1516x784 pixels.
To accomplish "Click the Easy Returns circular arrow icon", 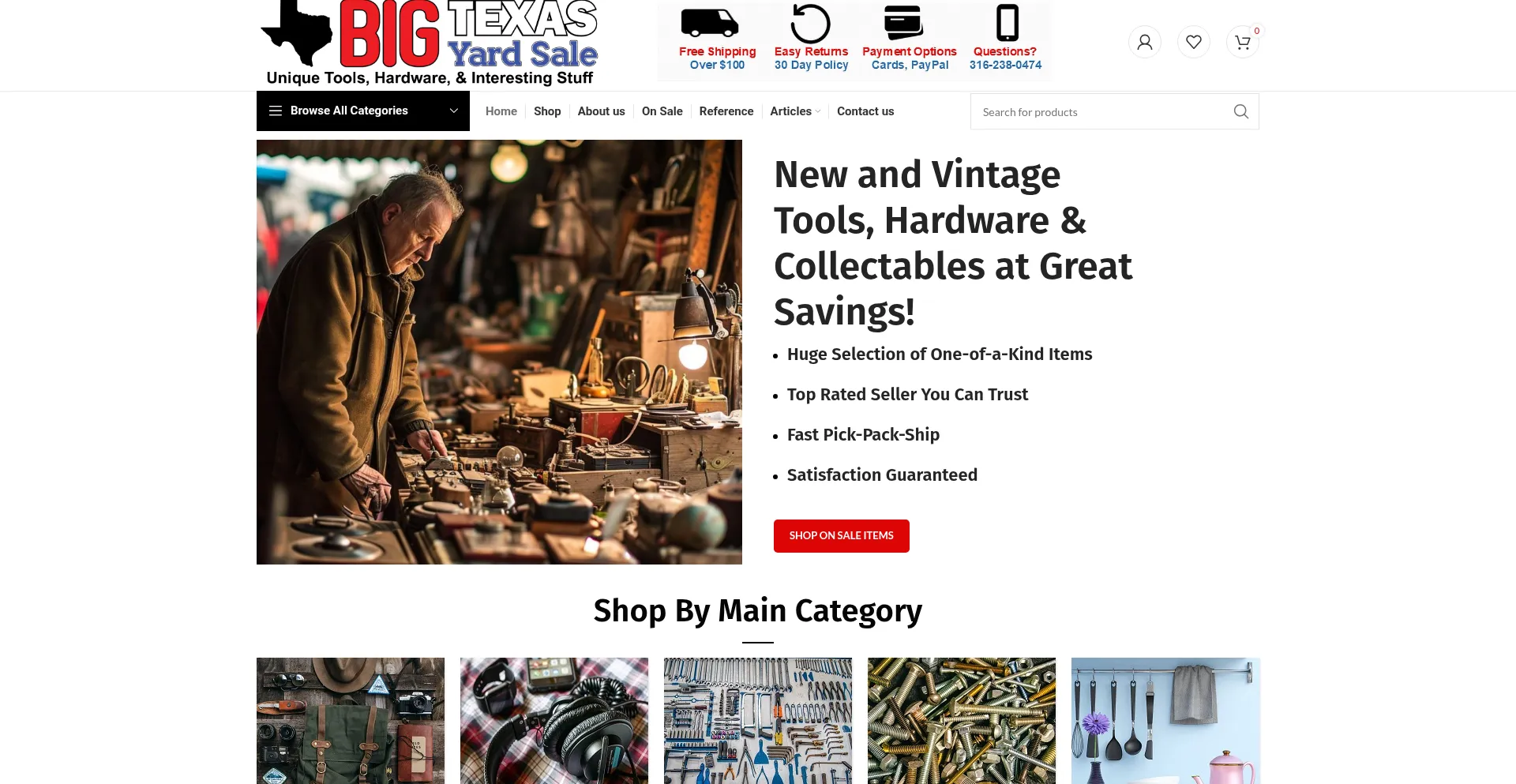I will [x=811, y=24].
